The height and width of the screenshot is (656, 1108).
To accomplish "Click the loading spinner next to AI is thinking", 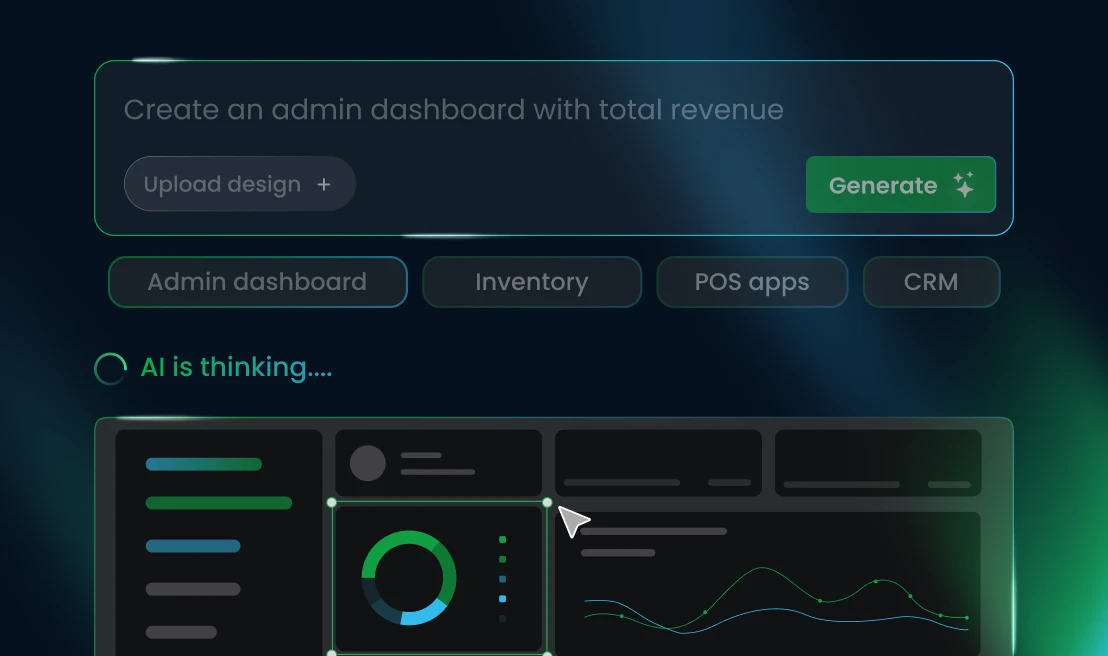I will [x=110, y=368].
